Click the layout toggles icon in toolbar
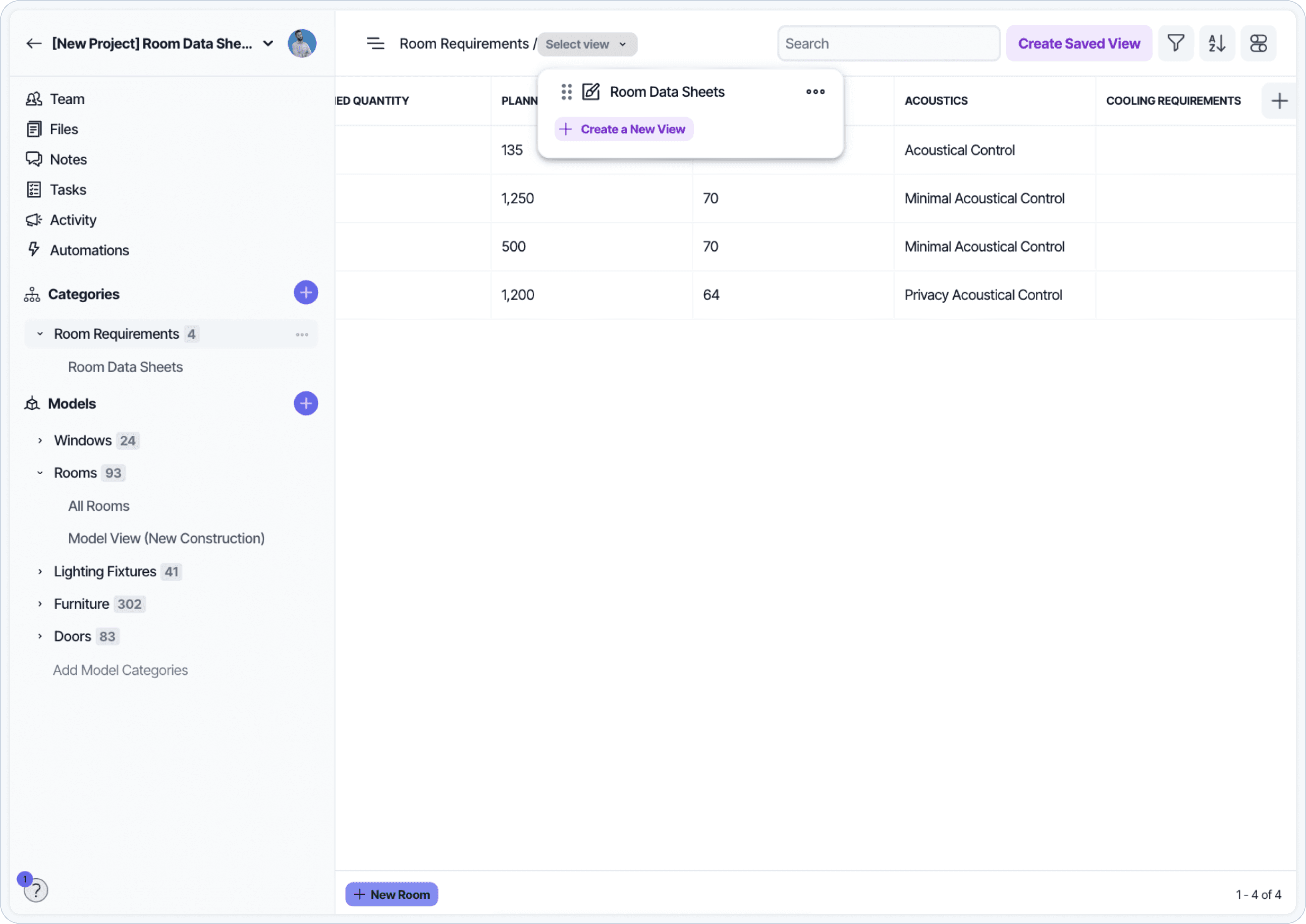The image size is (1306, 924). (x=1258, y=43)
